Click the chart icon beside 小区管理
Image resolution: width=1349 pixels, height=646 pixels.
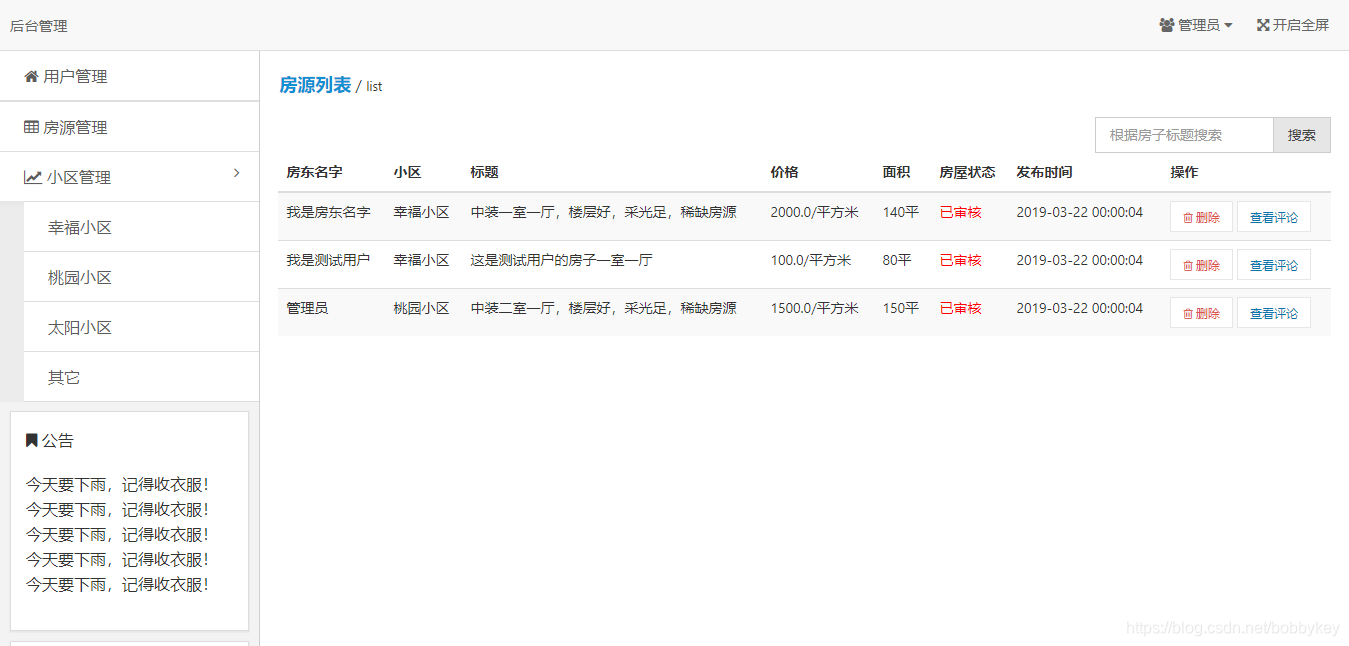pos(33,177)
